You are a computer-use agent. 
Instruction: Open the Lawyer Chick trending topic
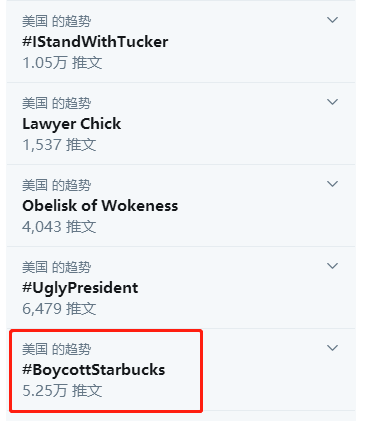[71, 124]
